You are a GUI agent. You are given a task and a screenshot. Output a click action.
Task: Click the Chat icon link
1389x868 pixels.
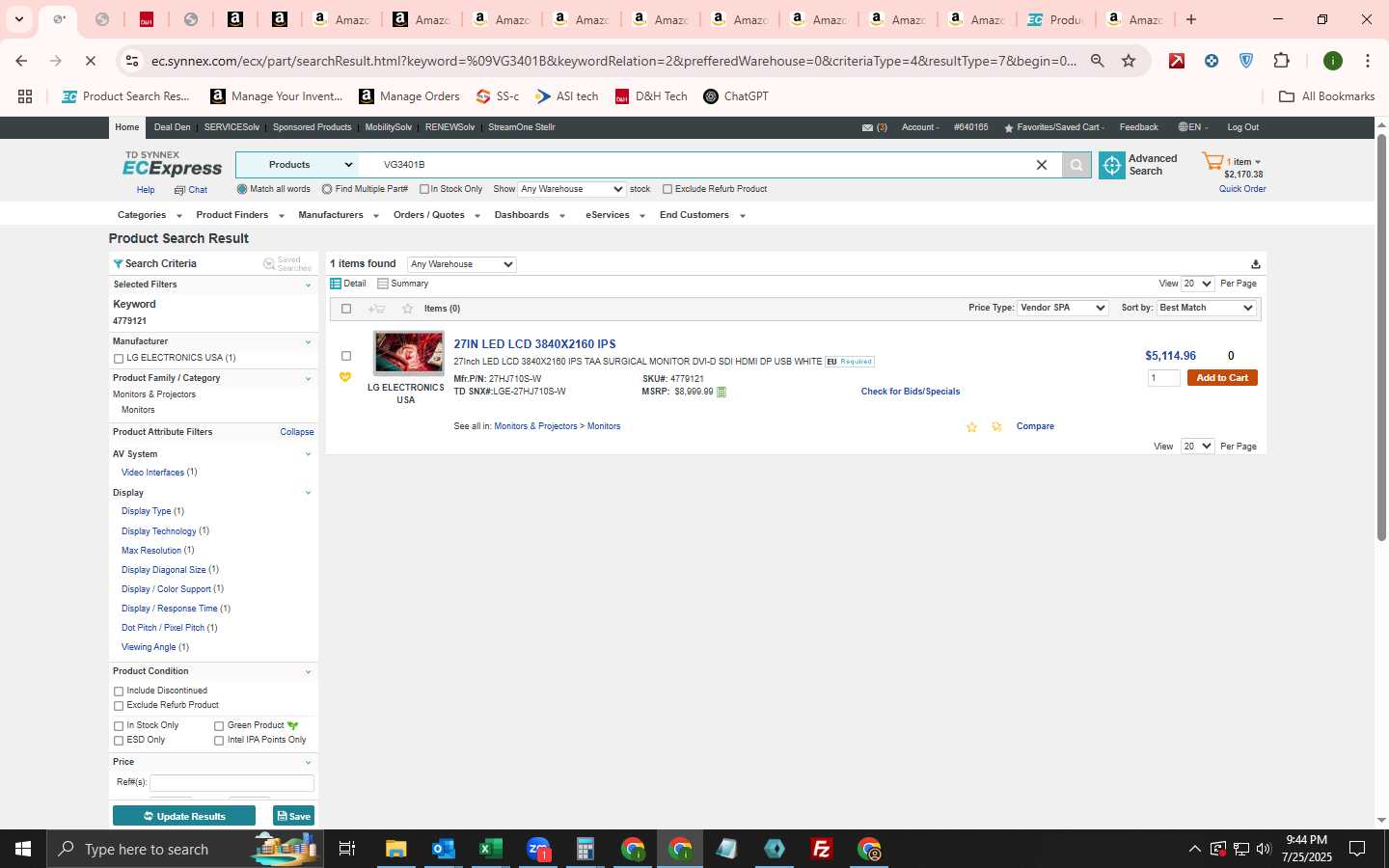tap(190, 190)
